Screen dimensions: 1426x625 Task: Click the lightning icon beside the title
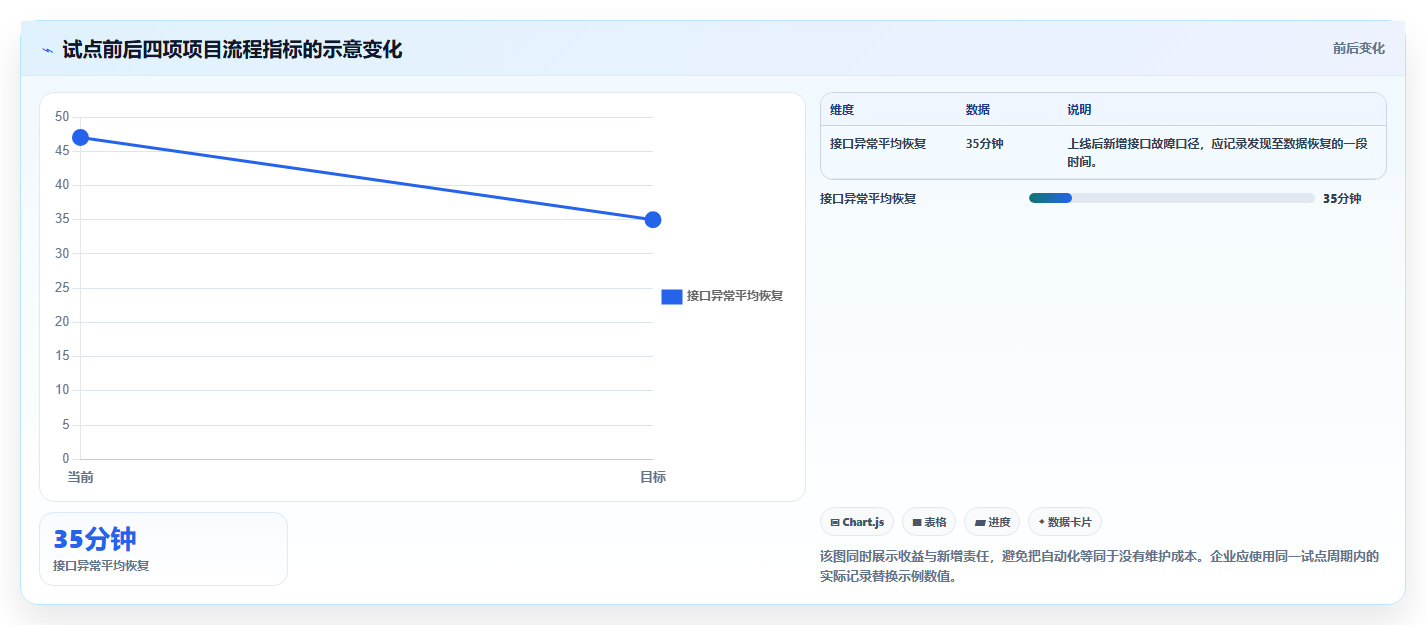(x=47, y=50)
